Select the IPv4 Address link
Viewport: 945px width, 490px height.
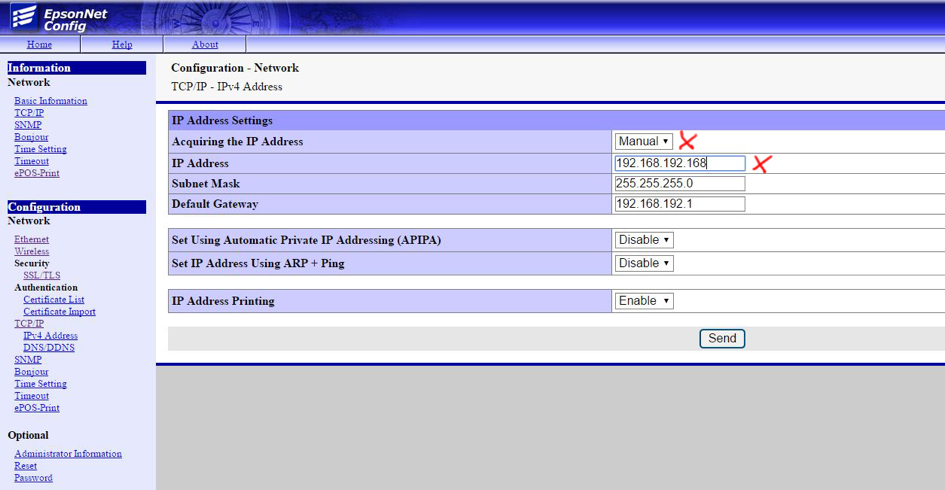click(x=50, y=336)
